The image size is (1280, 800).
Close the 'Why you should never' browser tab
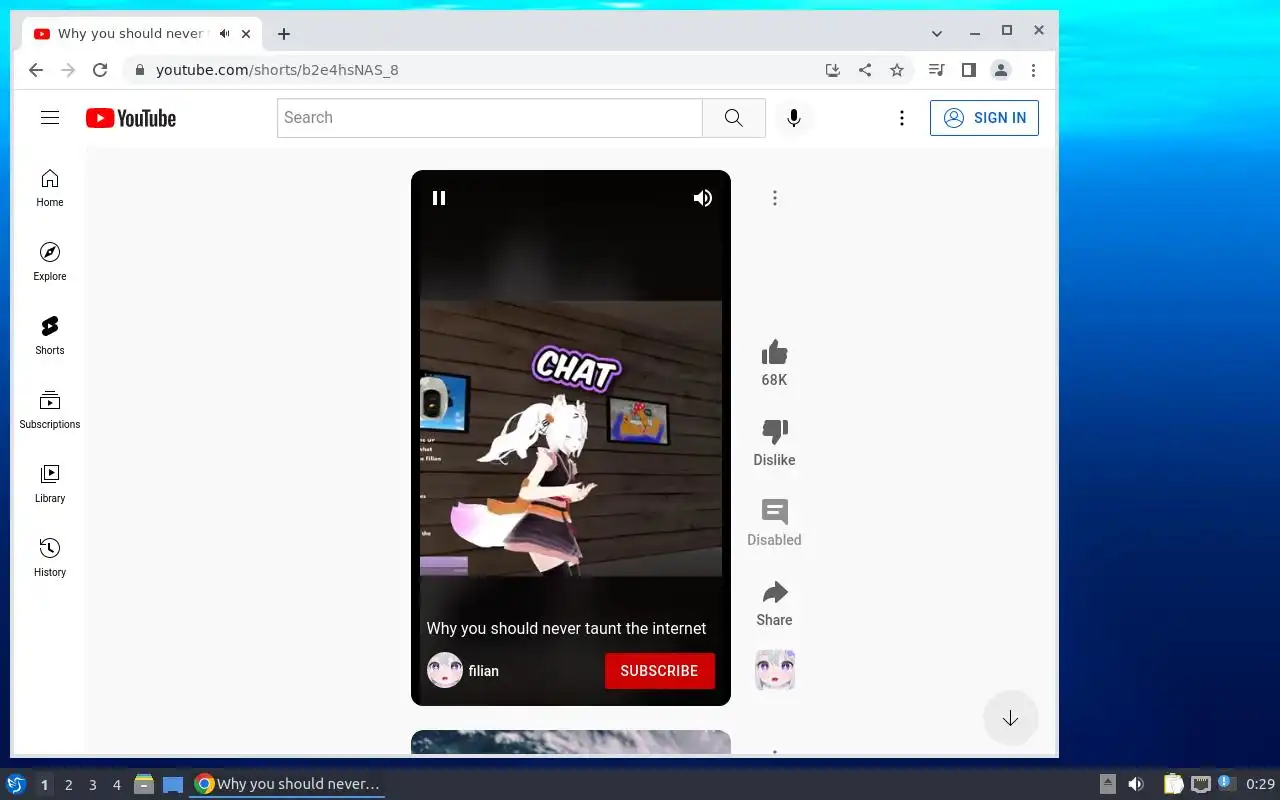tap(246, 34)
